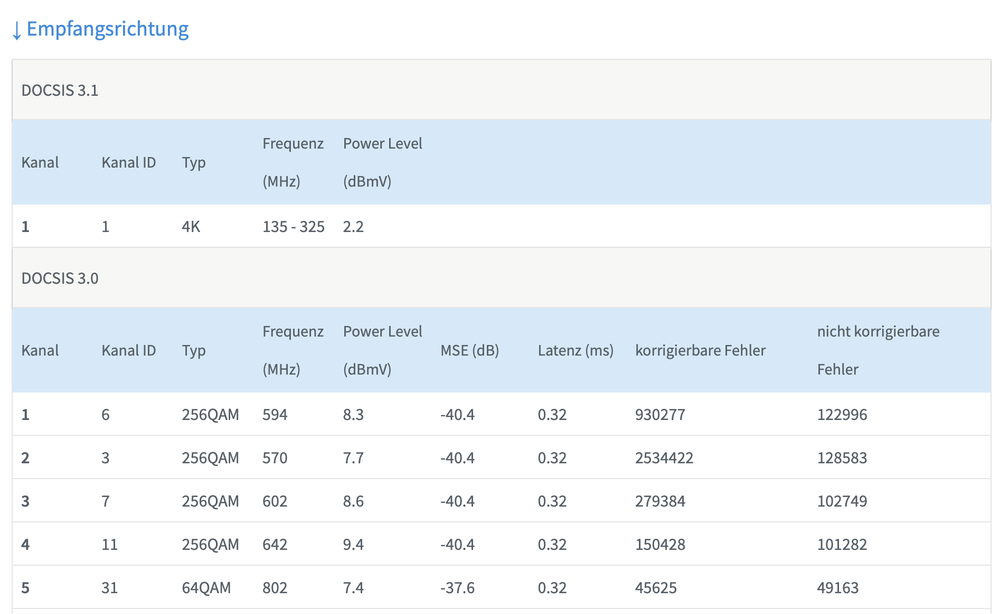Click the MSE (dB) column header
The height and width of the screenshot is (614, 999).
point(469,350)
